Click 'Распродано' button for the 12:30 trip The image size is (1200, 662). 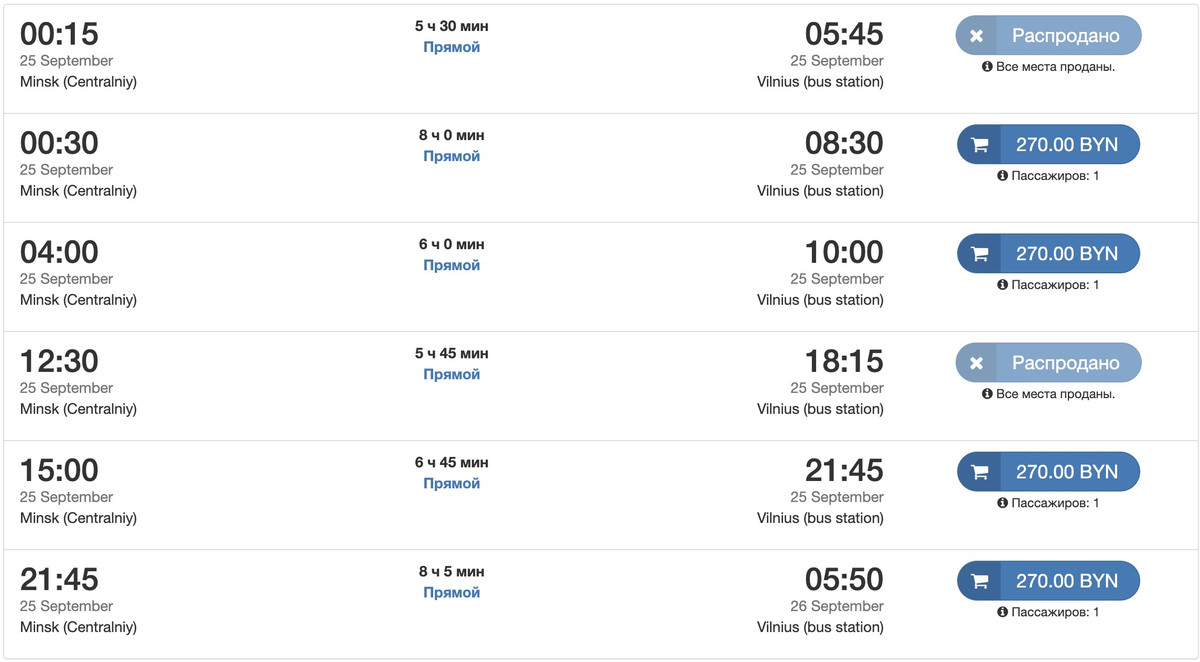(x=1065, y=363)
